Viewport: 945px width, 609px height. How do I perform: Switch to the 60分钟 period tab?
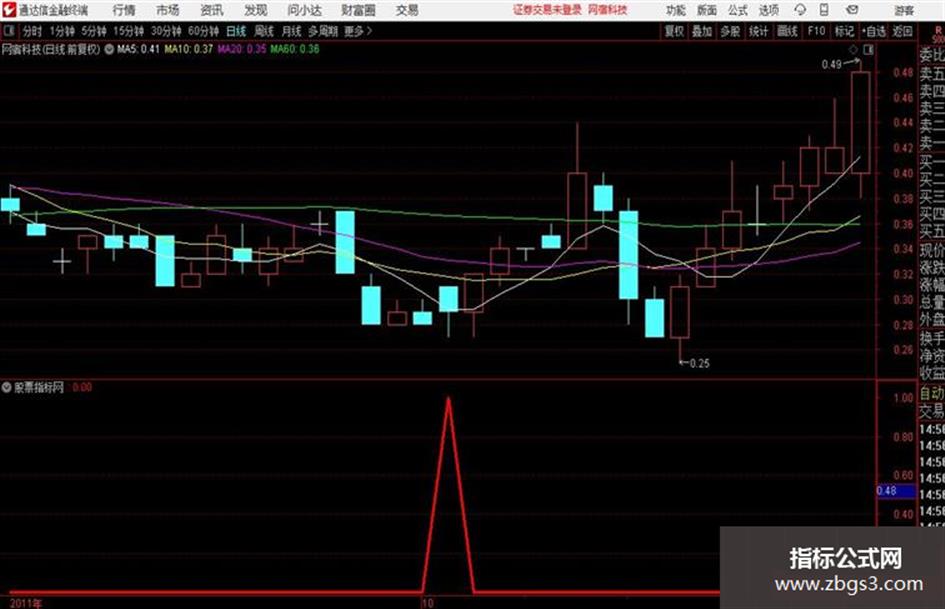pyautogui.click(x=203, y=31)
